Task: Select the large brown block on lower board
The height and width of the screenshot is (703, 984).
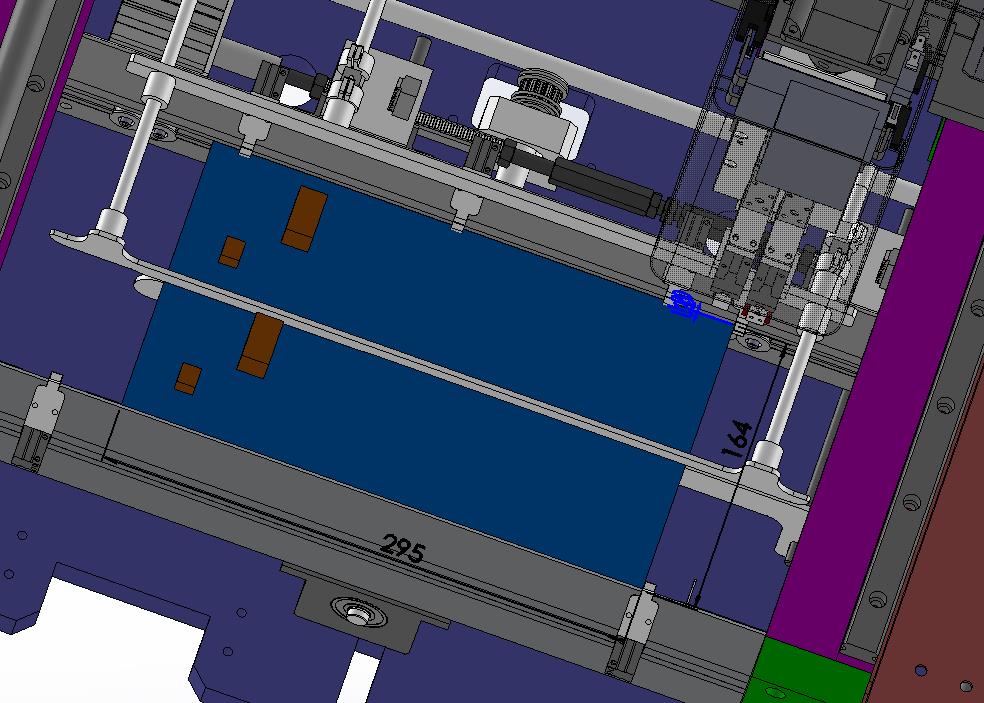Action: (260, 346)
